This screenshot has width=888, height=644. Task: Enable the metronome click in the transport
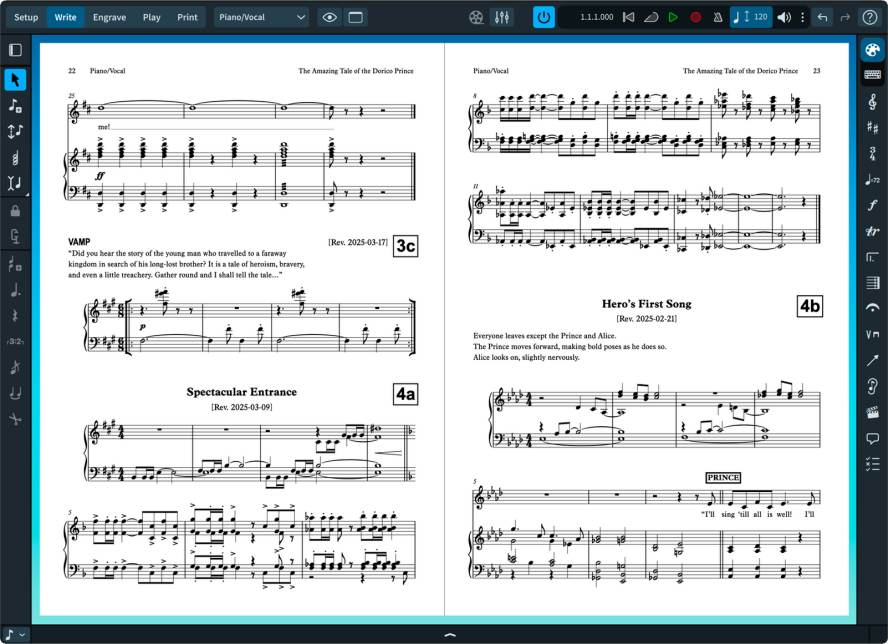click(718, 17)
